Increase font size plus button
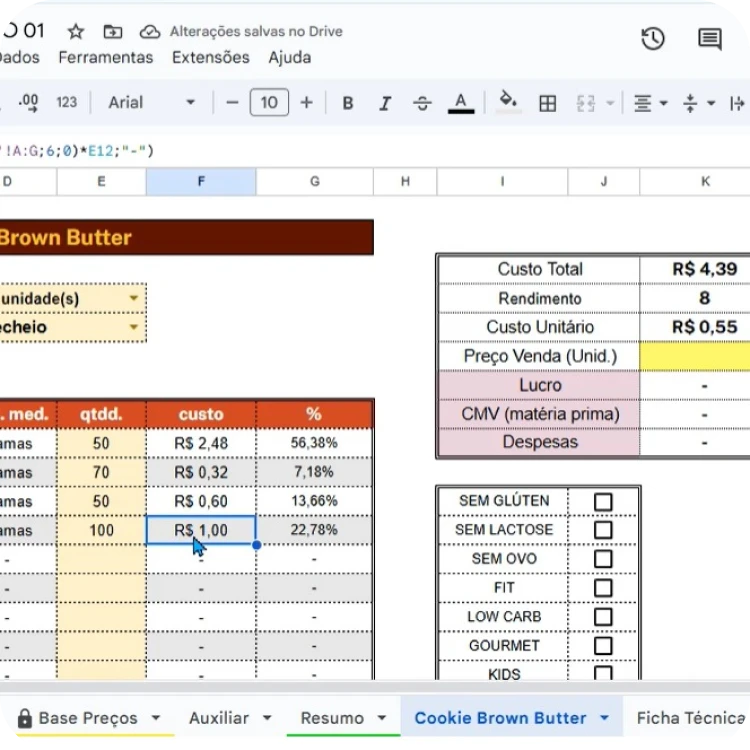This screenshot has width=750, height=750. (x=307, y=102)
